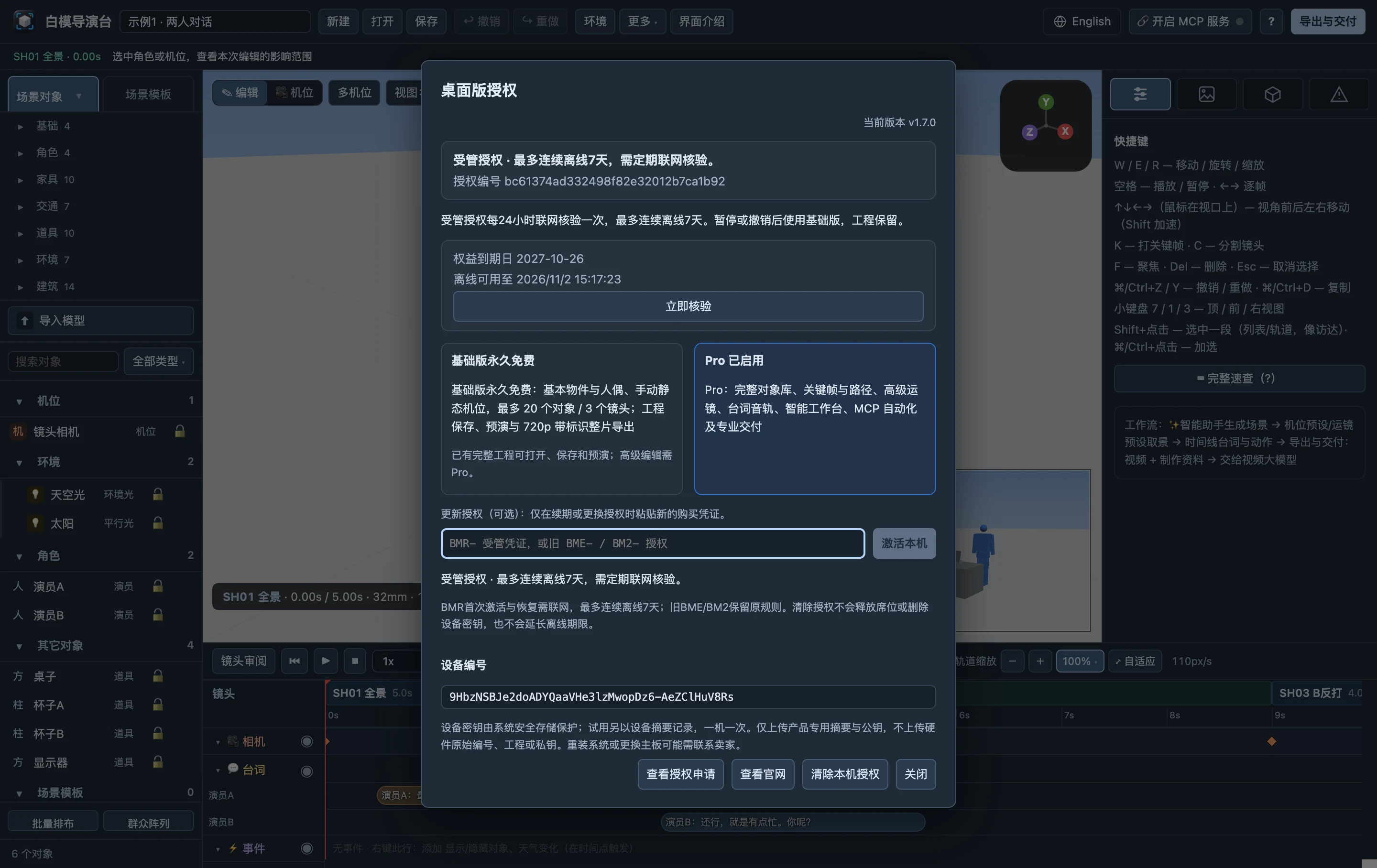Click the 白模导演台 app logo icon
The width and height of the screenshot is (1377, 868).
pyautogui.click(x=24, y=21)
